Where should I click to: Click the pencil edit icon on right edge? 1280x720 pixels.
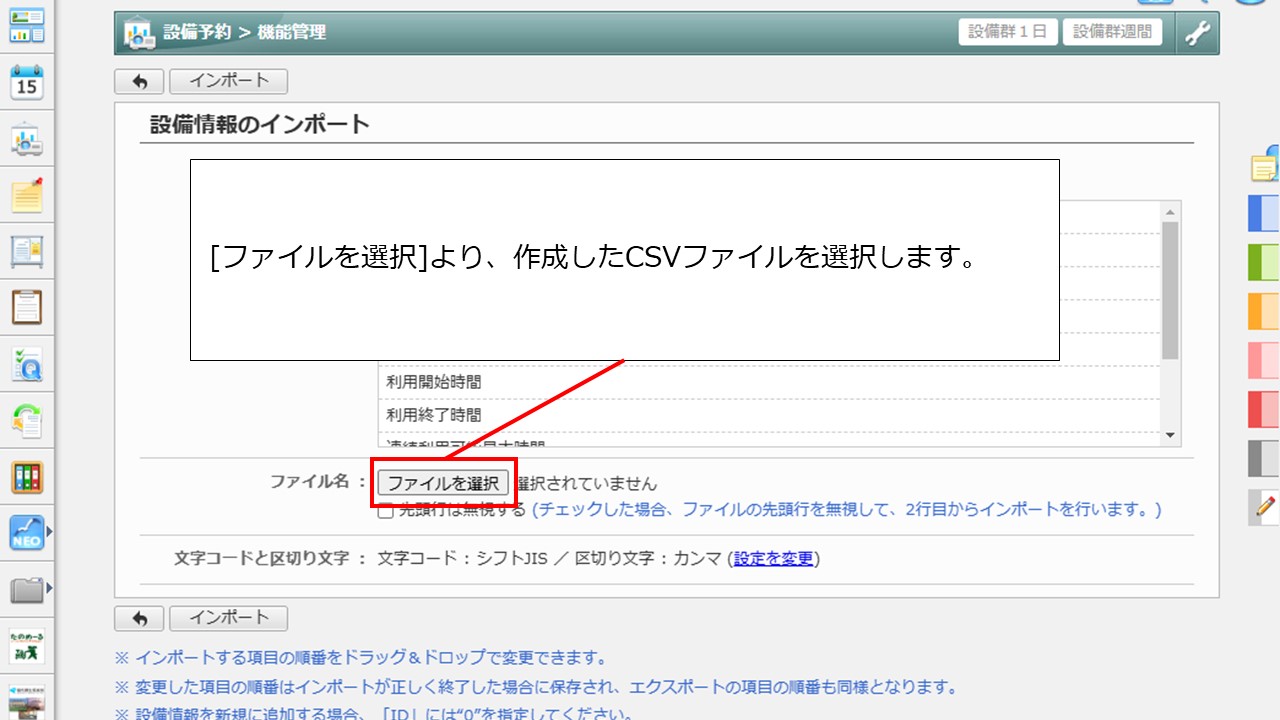[x=1265, y=507]
